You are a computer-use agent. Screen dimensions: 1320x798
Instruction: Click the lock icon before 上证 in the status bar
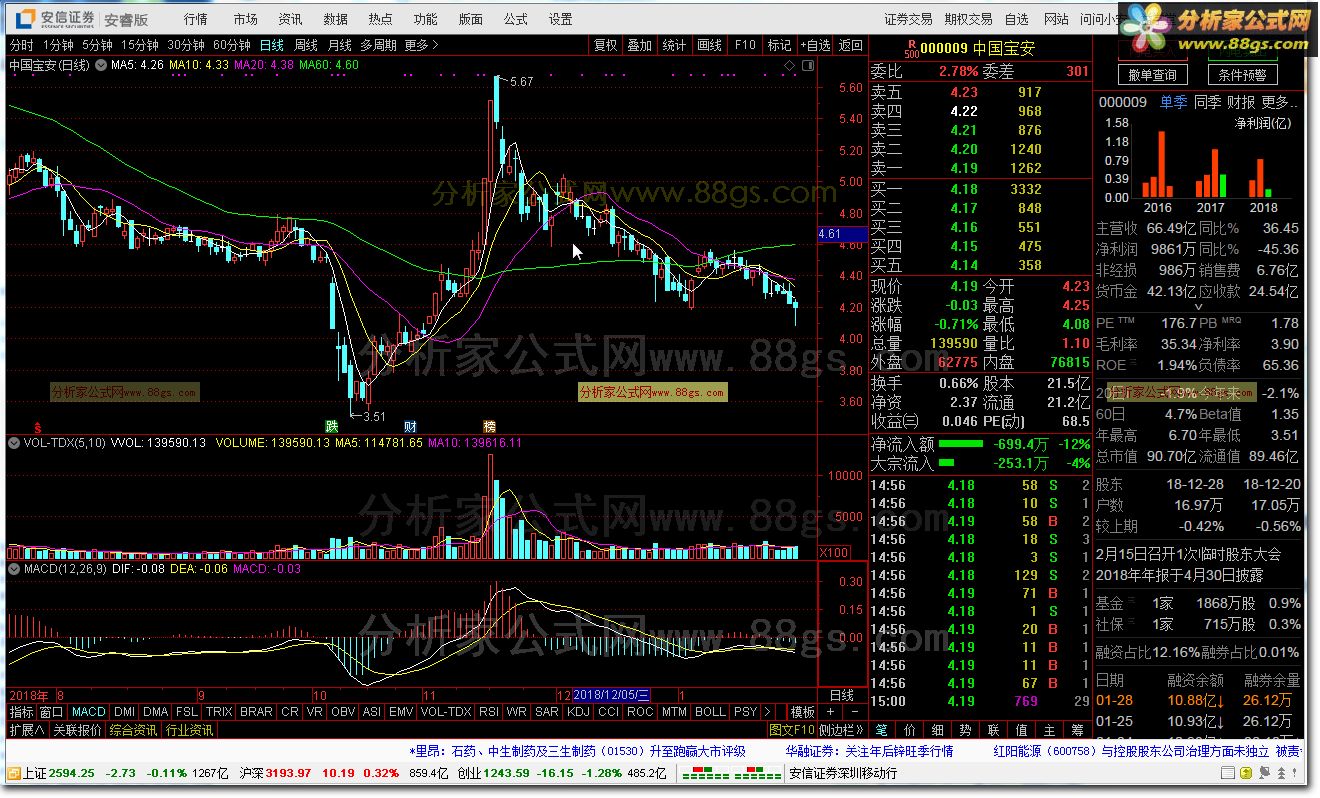tap(13, 773)
